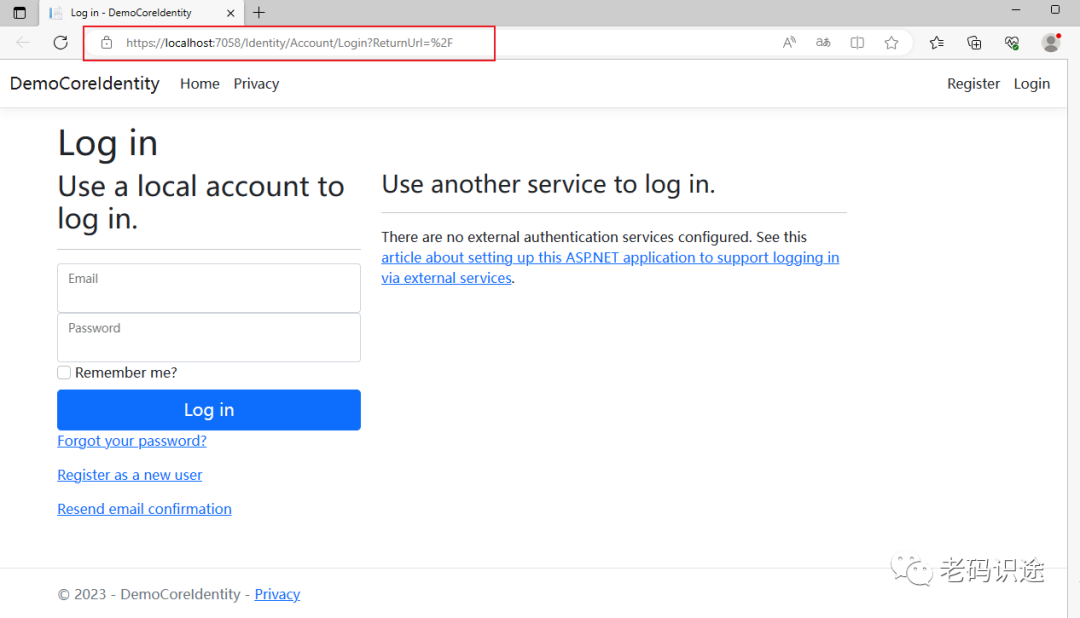Open Browser essentials heart icon
The width and height of the screenshot is (1080, 618).
click(x=1012, y=43)
